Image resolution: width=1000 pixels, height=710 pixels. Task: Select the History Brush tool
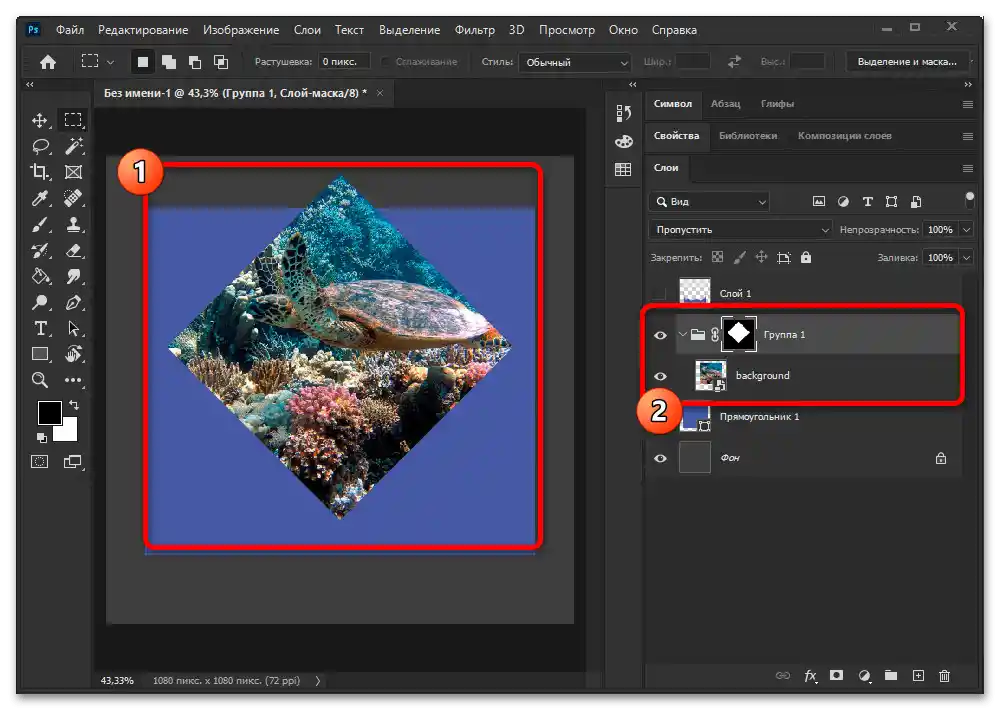[x=40, y=251]
